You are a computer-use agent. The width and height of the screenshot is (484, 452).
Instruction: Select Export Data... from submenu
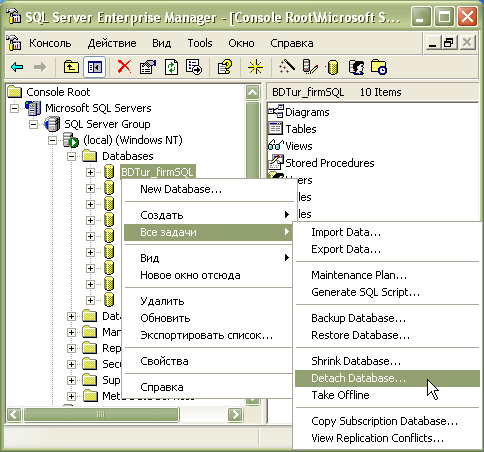pos(387,249)
